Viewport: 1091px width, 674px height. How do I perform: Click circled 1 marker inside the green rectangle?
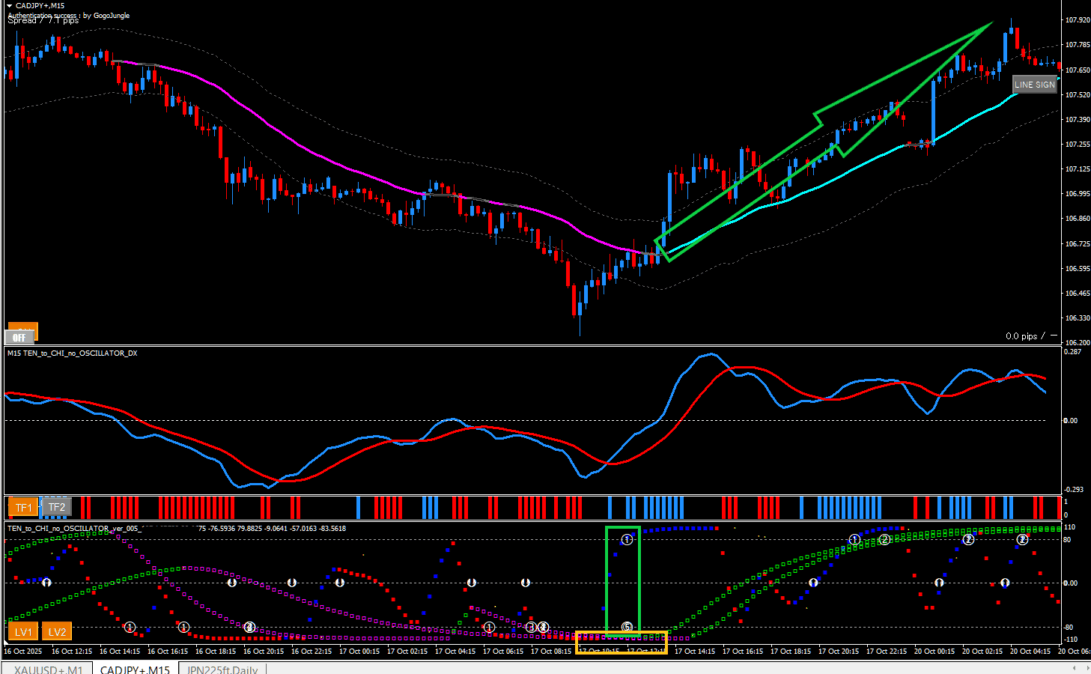(627, 540)
